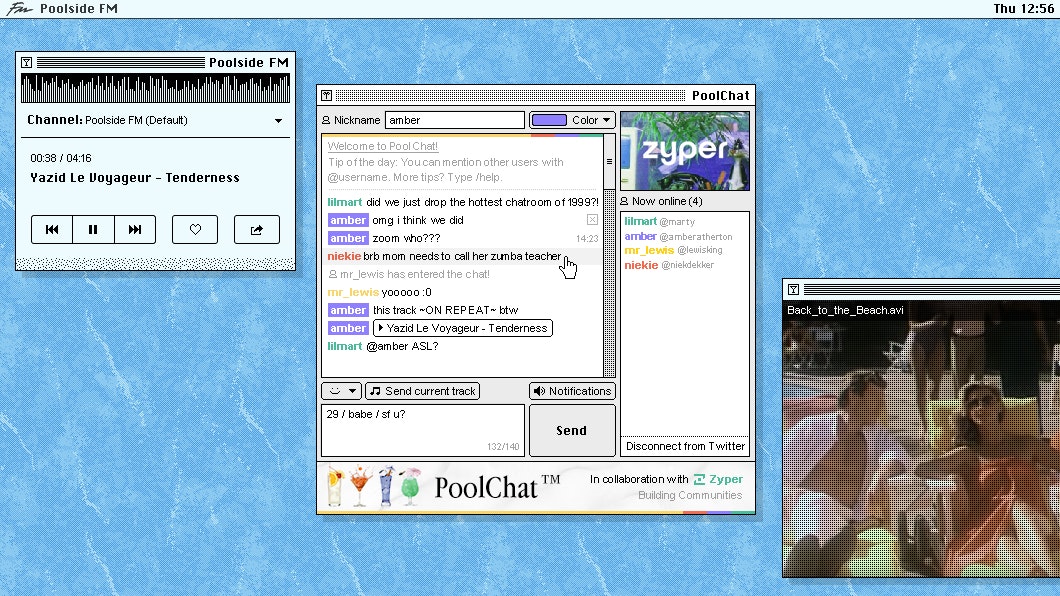Click the Poolside FM player window icon
1060x596 pixels.
pos(26,62)
